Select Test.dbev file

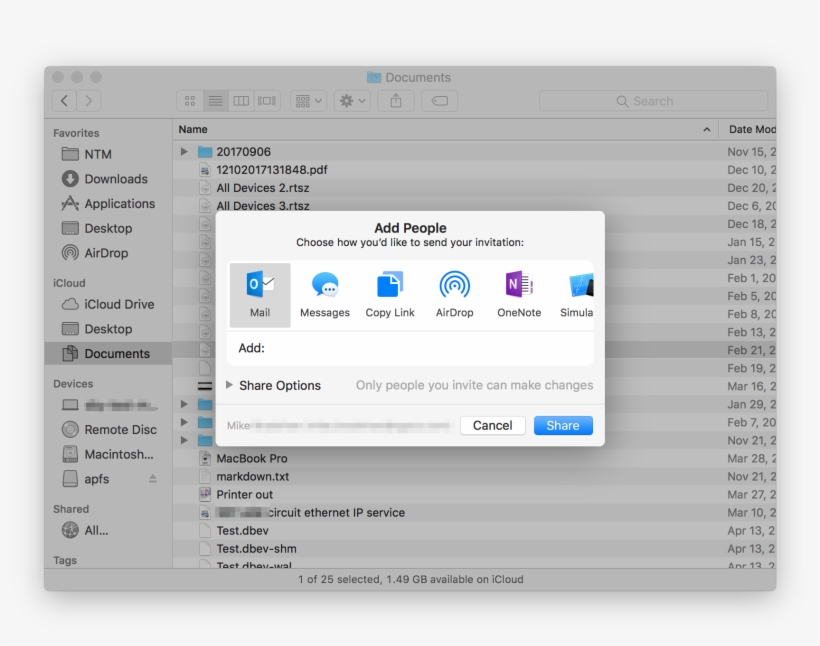(474, 530)
